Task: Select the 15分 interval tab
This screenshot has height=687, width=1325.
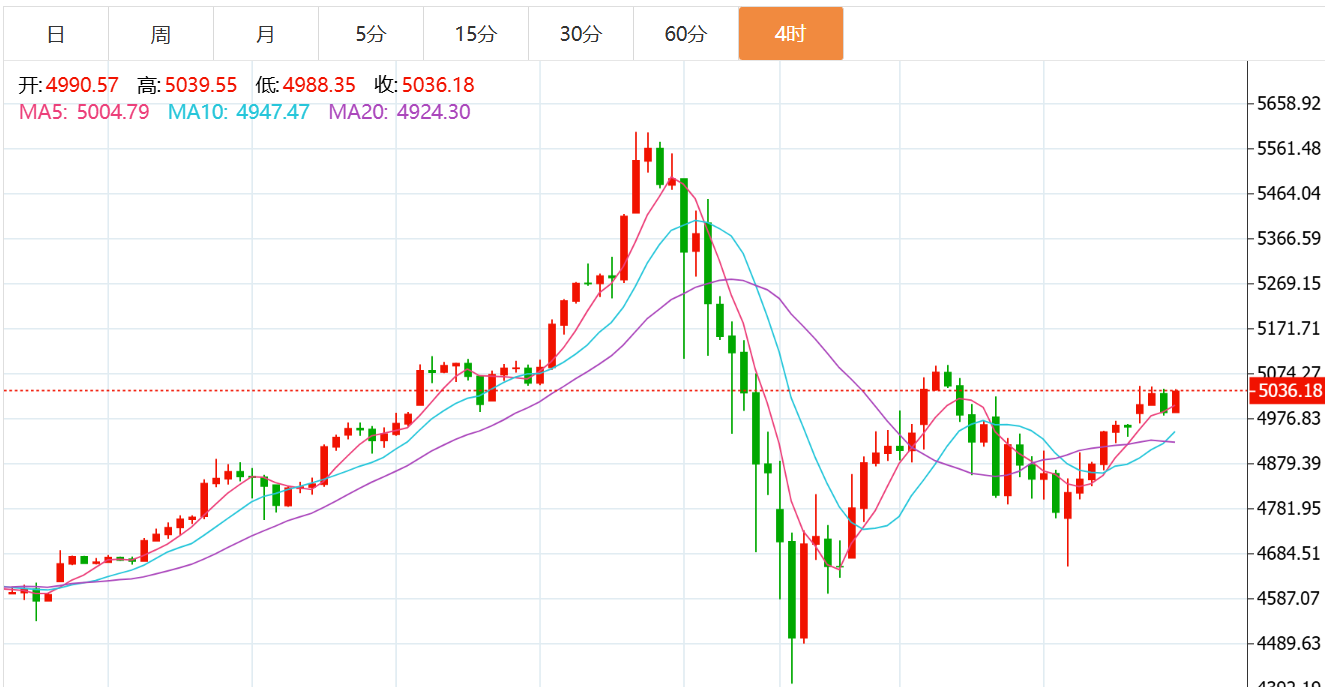Action: 475,34
